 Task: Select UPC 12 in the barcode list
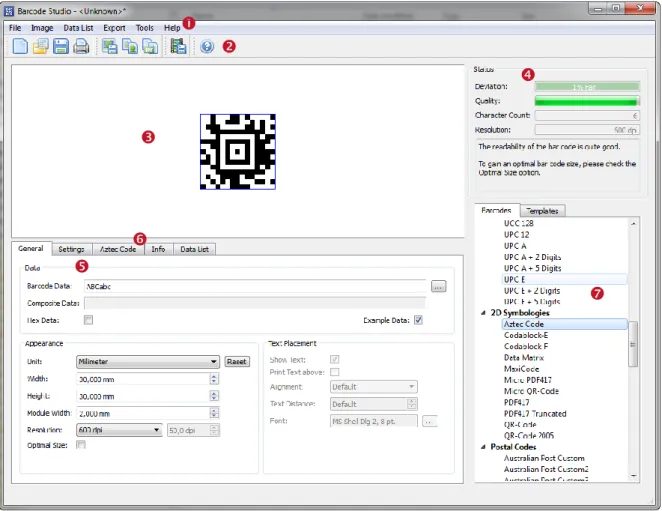pos(516,234)
